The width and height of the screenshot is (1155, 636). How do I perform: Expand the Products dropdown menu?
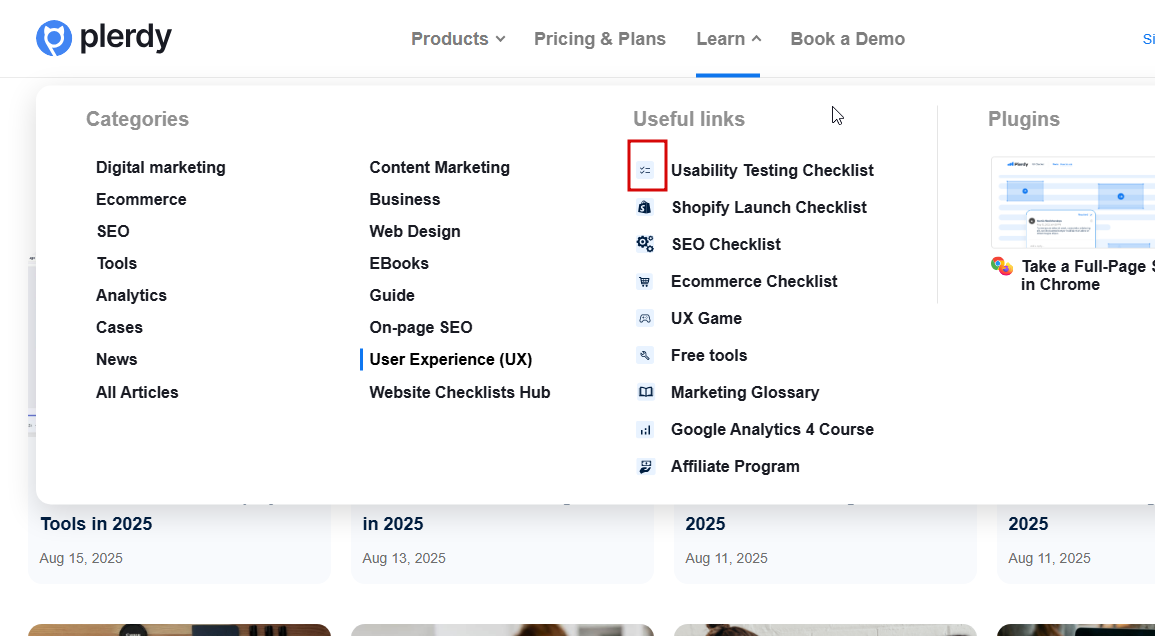coord(458,38)
